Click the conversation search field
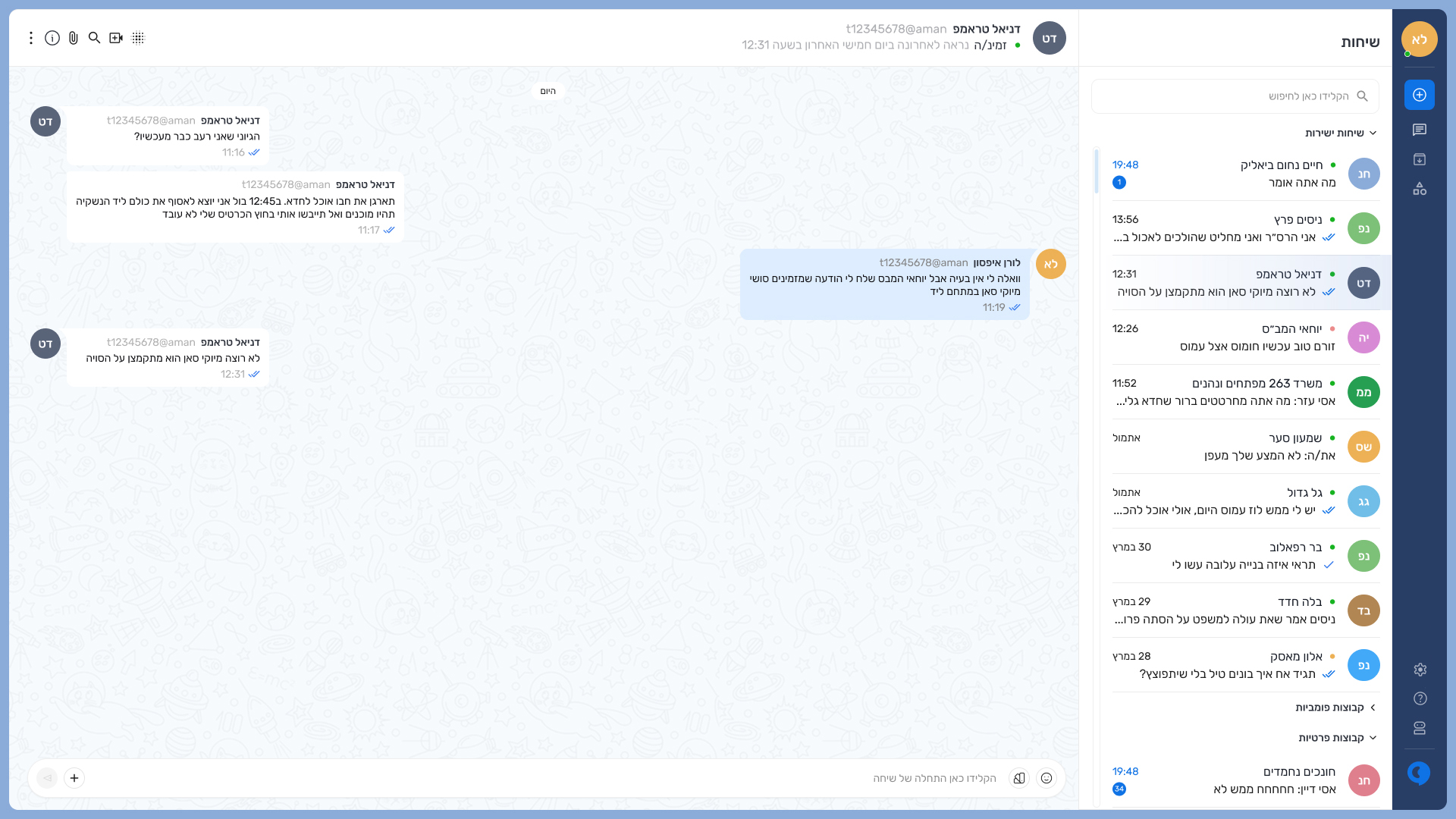1456x819 pixels. [1236, 96]
